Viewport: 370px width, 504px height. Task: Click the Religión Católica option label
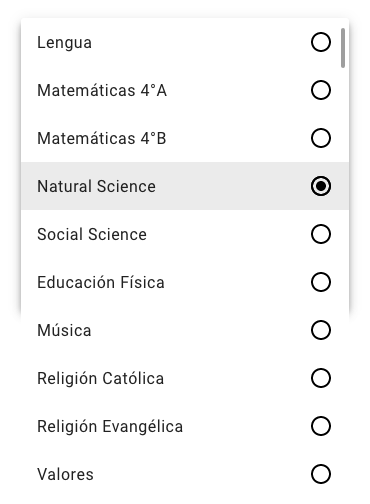point(100,378)
